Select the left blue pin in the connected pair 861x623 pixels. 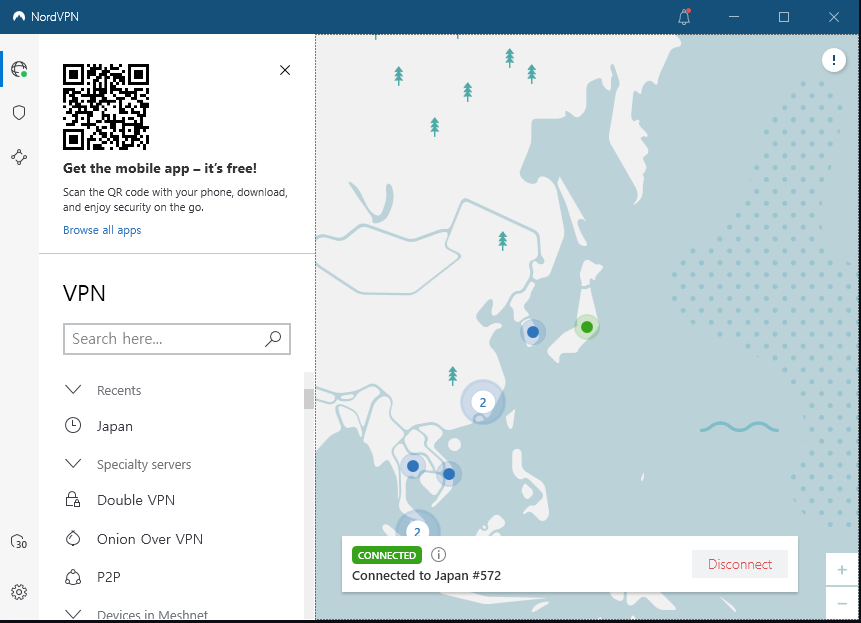point(413,466)
